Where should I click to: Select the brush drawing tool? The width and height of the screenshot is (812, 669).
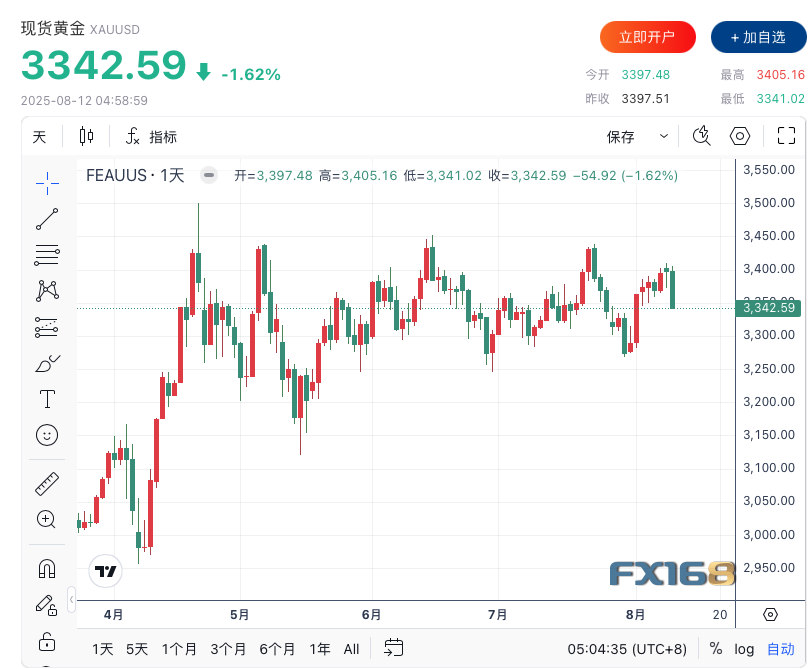tap(47, 363)
